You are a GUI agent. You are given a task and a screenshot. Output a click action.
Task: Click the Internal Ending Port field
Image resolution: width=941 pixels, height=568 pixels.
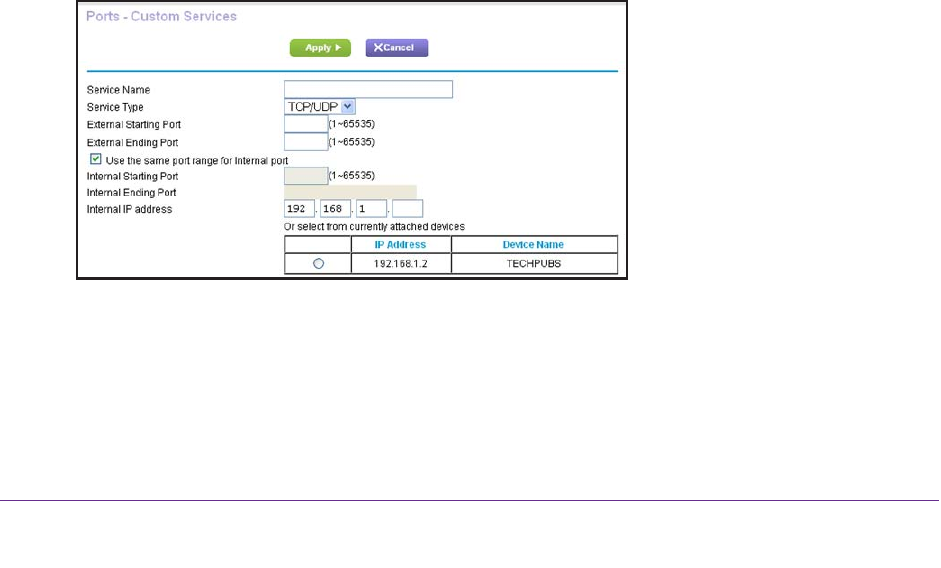coord(350,192)
